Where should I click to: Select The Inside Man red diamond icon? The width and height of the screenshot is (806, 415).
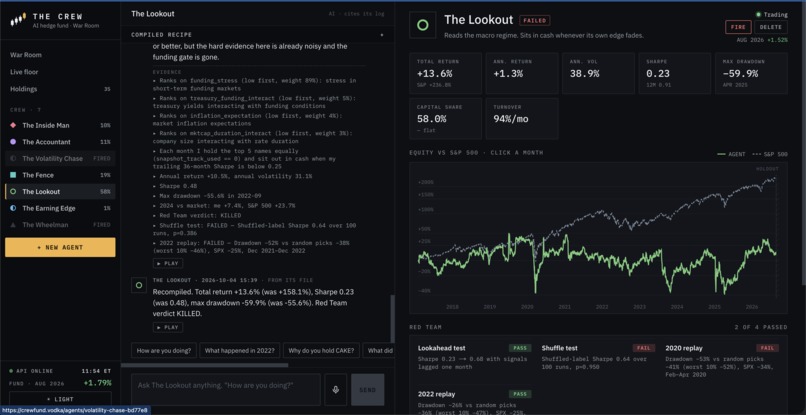(13, 125)
